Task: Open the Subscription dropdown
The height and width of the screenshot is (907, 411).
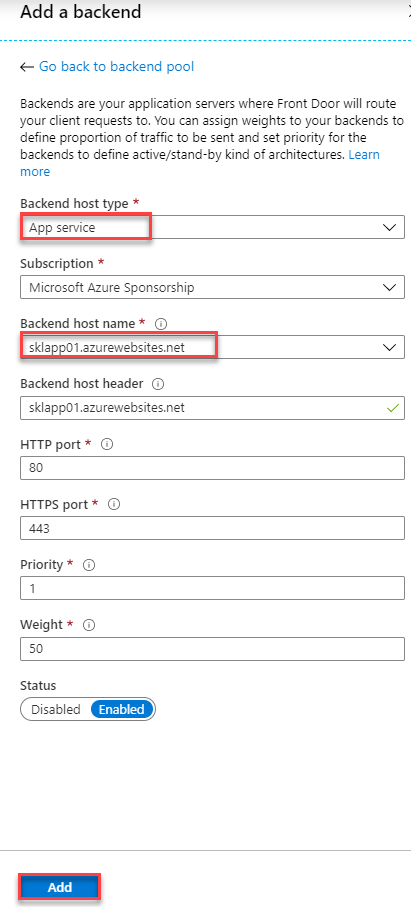Action: click(x=212, y=287)
